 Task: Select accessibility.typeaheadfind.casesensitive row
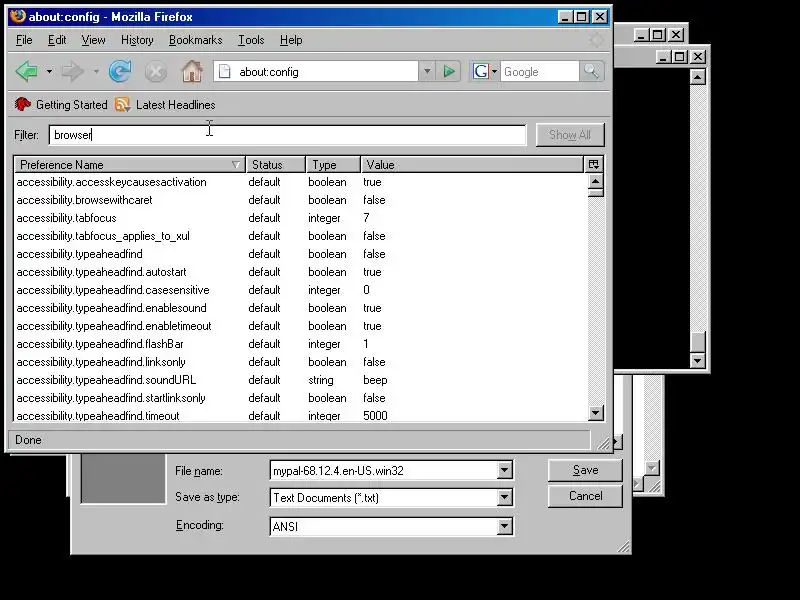pos(301,290)
